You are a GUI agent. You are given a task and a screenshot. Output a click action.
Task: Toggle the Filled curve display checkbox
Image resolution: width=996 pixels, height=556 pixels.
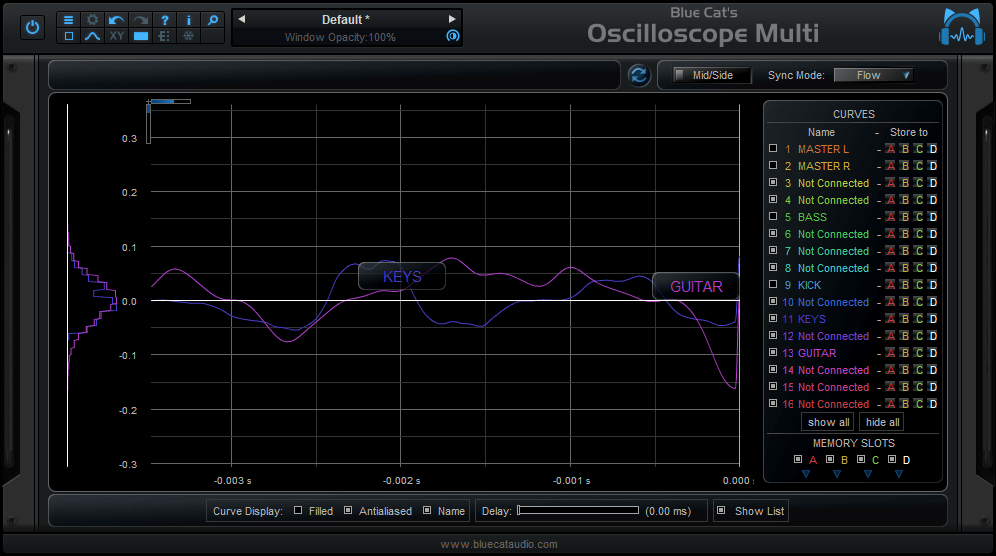298,510
